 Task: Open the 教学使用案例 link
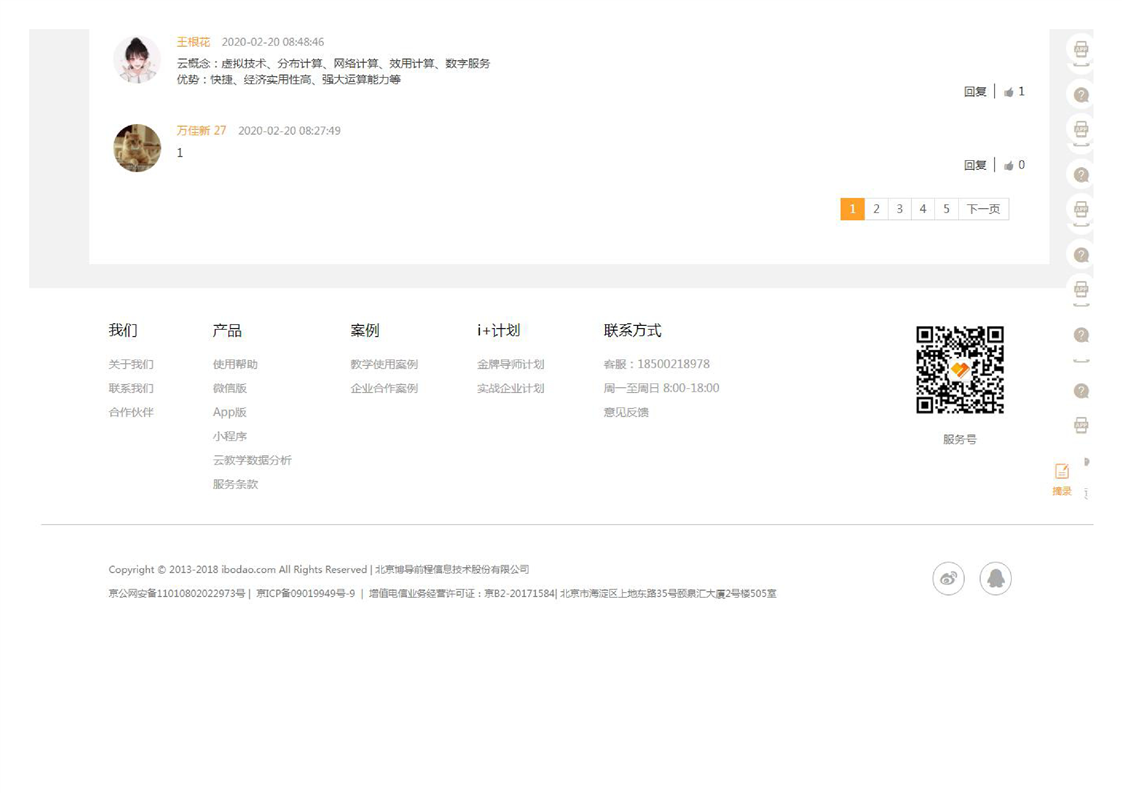pos(384,365)
